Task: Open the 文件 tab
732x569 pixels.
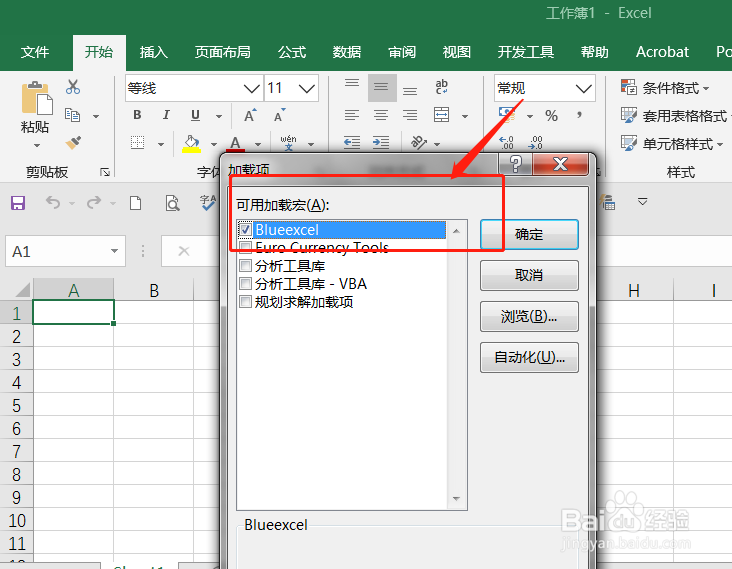Action: pos(35,52)
